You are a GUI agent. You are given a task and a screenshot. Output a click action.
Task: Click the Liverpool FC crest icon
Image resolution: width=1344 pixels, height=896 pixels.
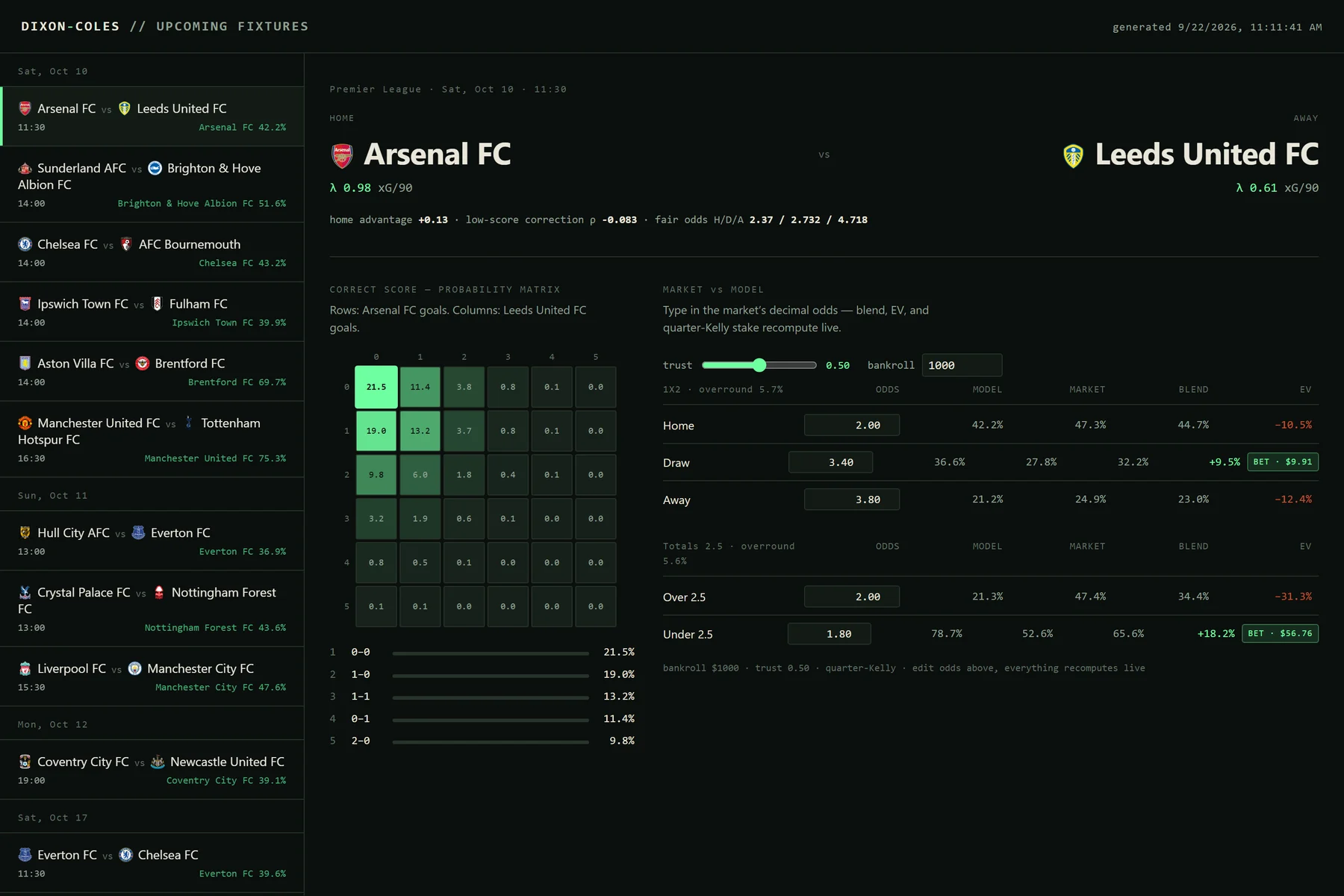click(x=25, y=669)
